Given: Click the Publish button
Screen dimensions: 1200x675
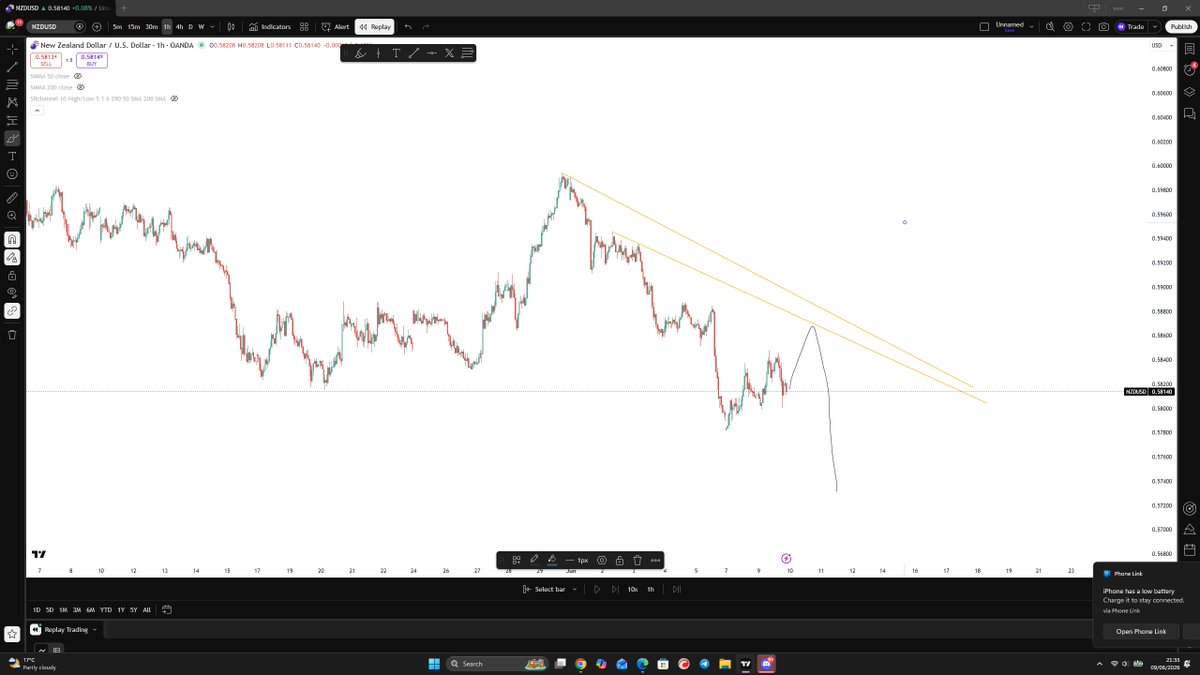Looking at the screenshot, I should 1180,27.
